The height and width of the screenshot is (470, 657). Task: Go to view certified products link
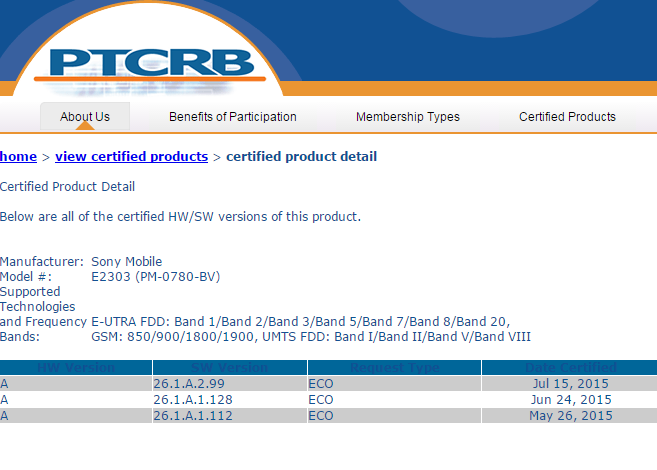131,157
